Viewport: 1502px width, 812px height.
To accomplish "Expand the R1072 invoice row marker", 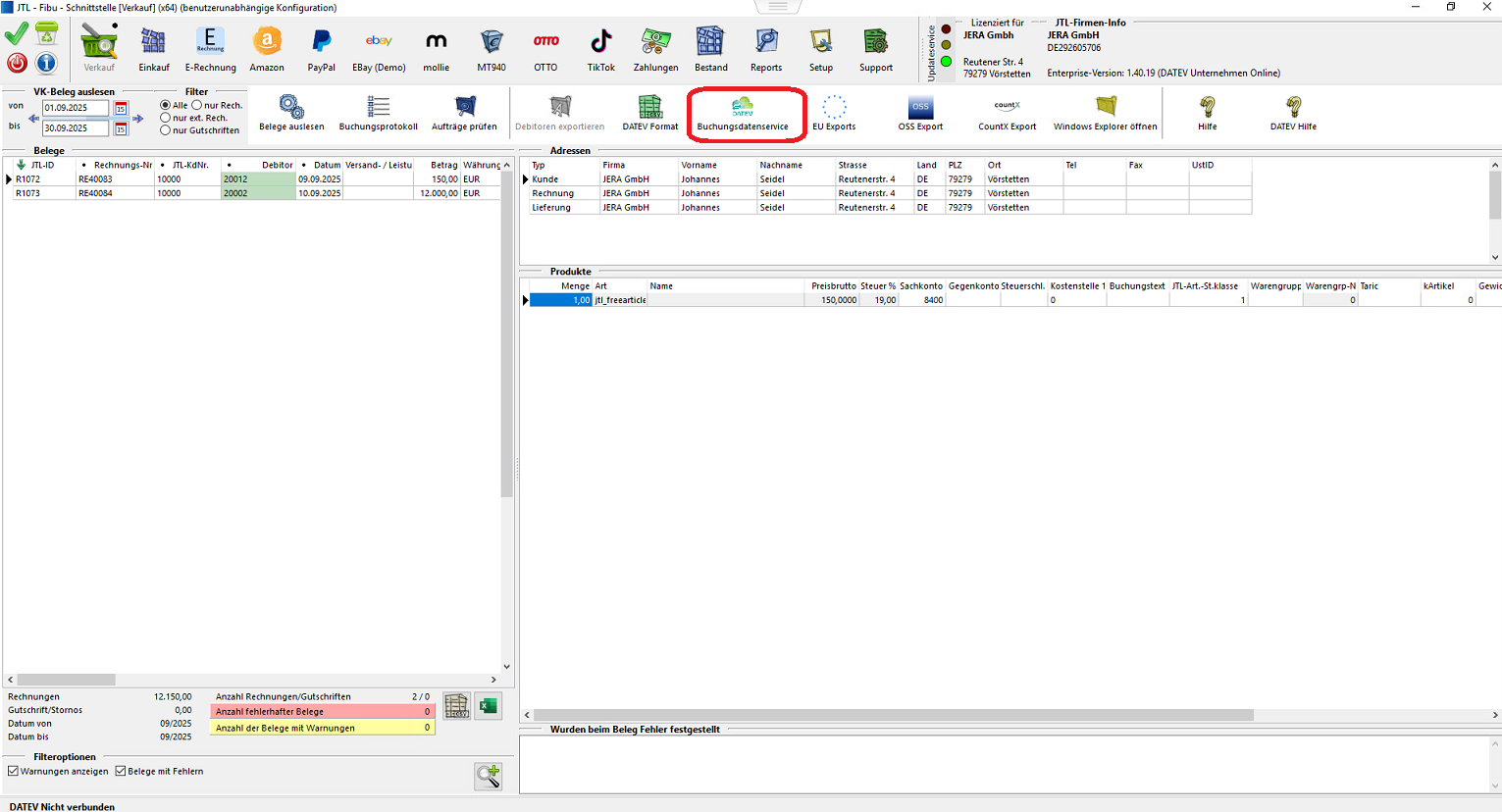I will click(x=9, y=179).
